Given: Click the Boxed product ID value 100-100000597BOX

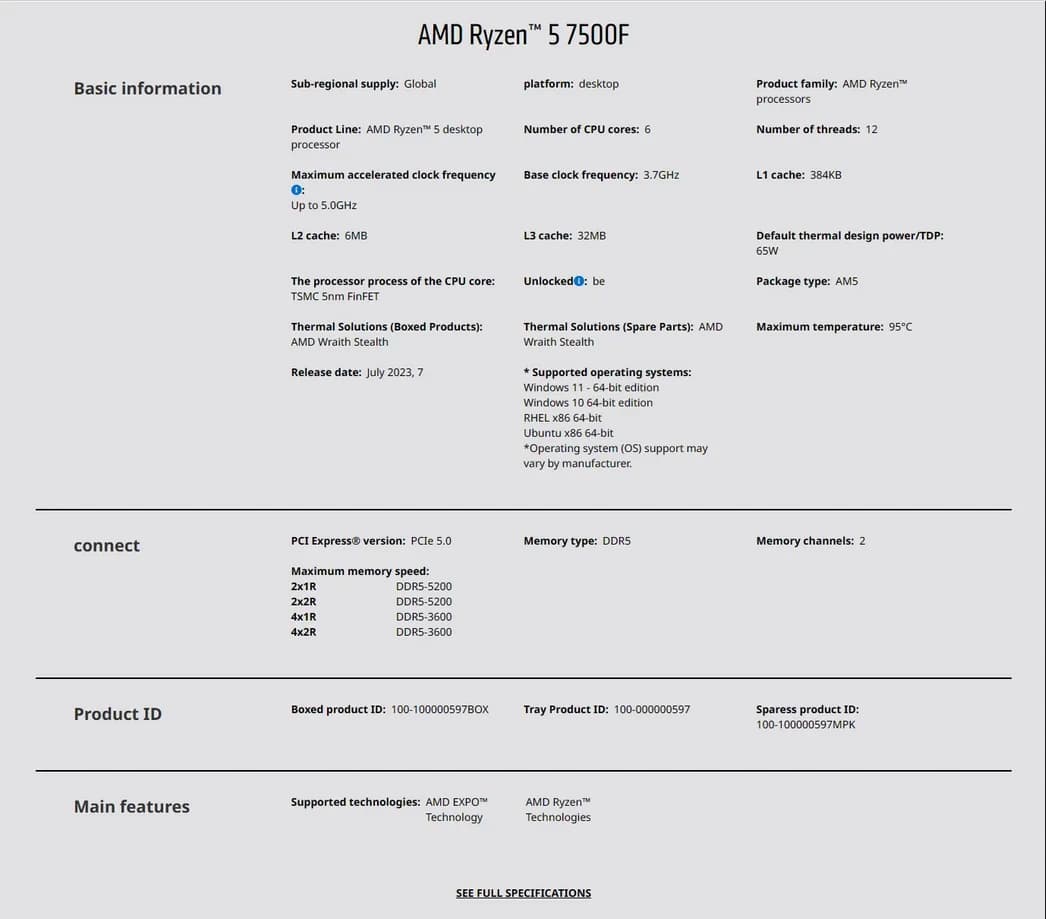Looking at the screenshot, I should point(440,710).
